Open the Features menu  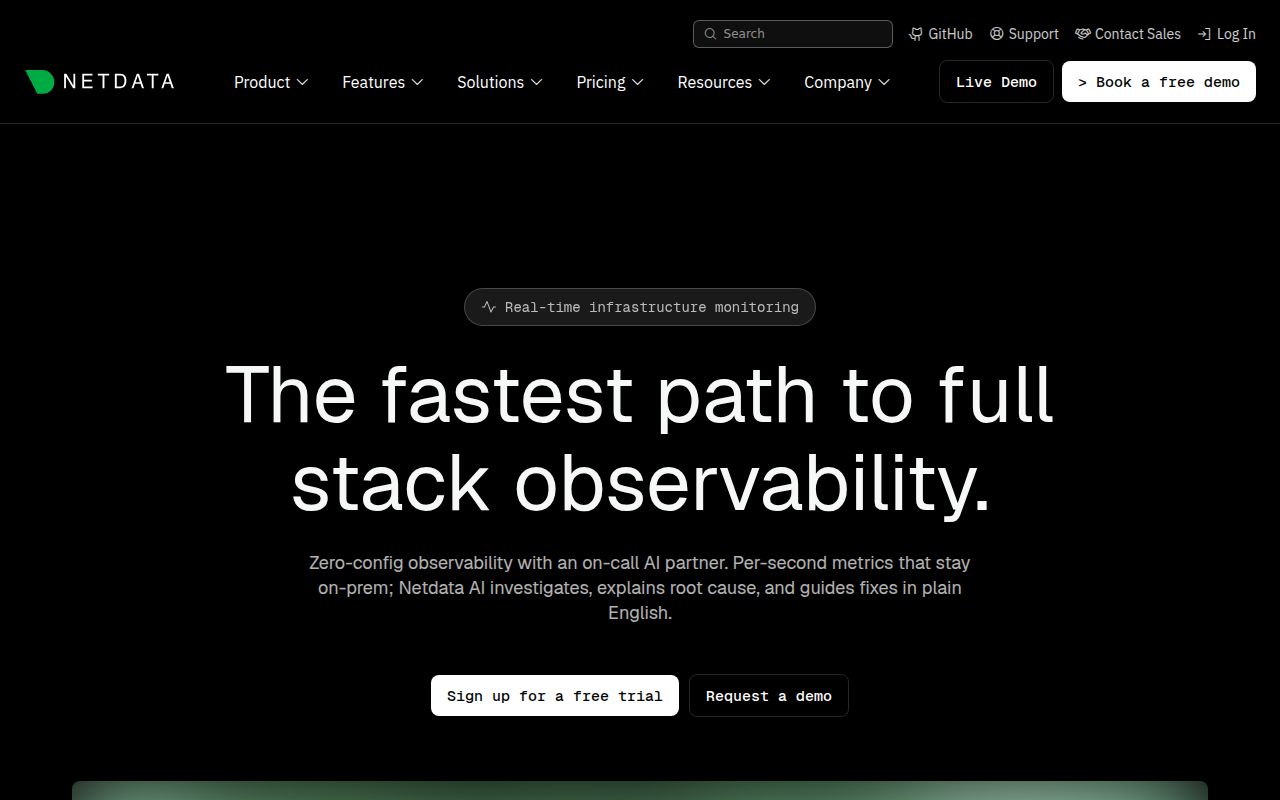tap(383, 82)
